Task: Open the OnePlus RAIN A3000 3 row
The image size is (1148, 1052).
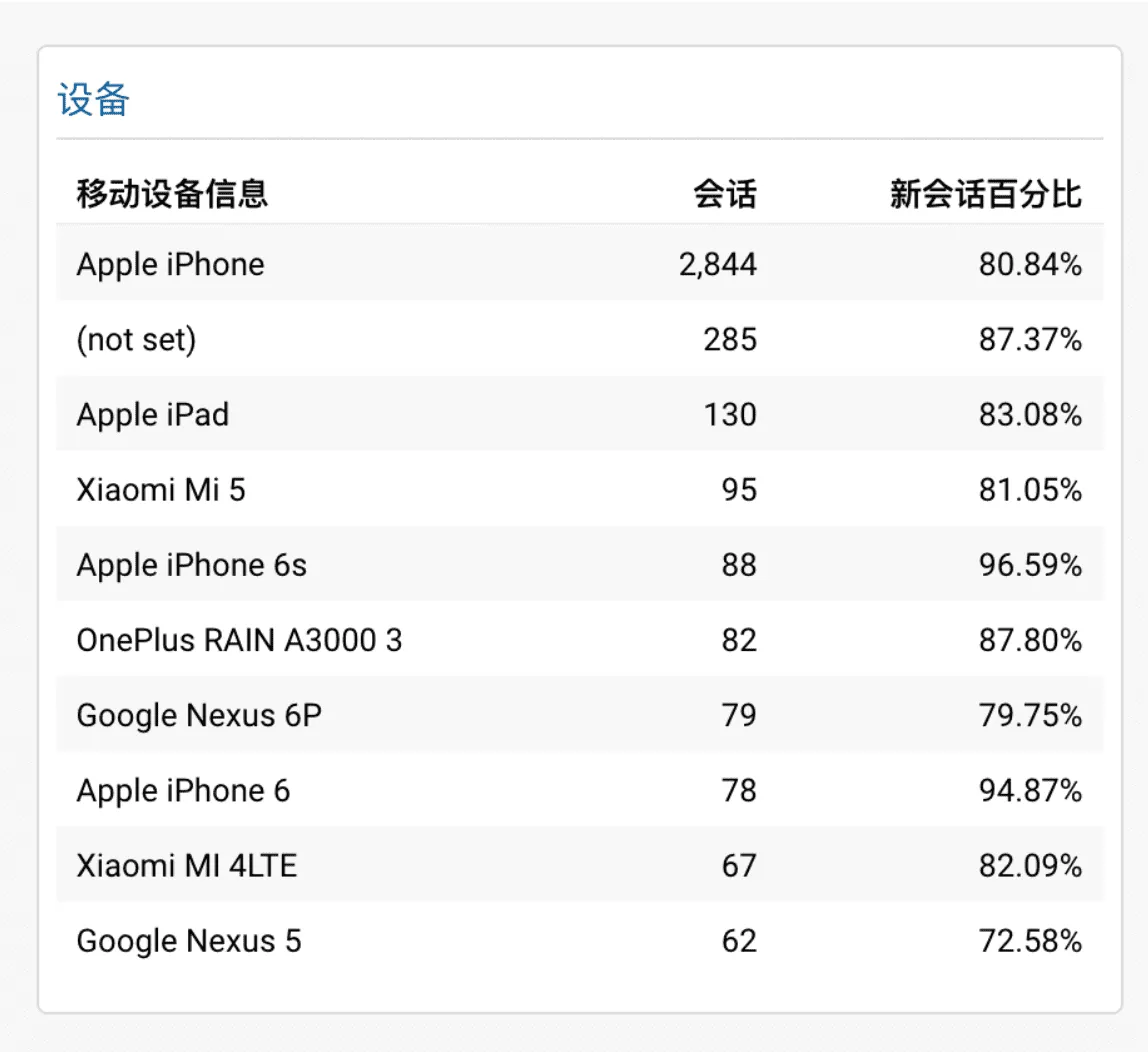Action: (x=240, y=640)
